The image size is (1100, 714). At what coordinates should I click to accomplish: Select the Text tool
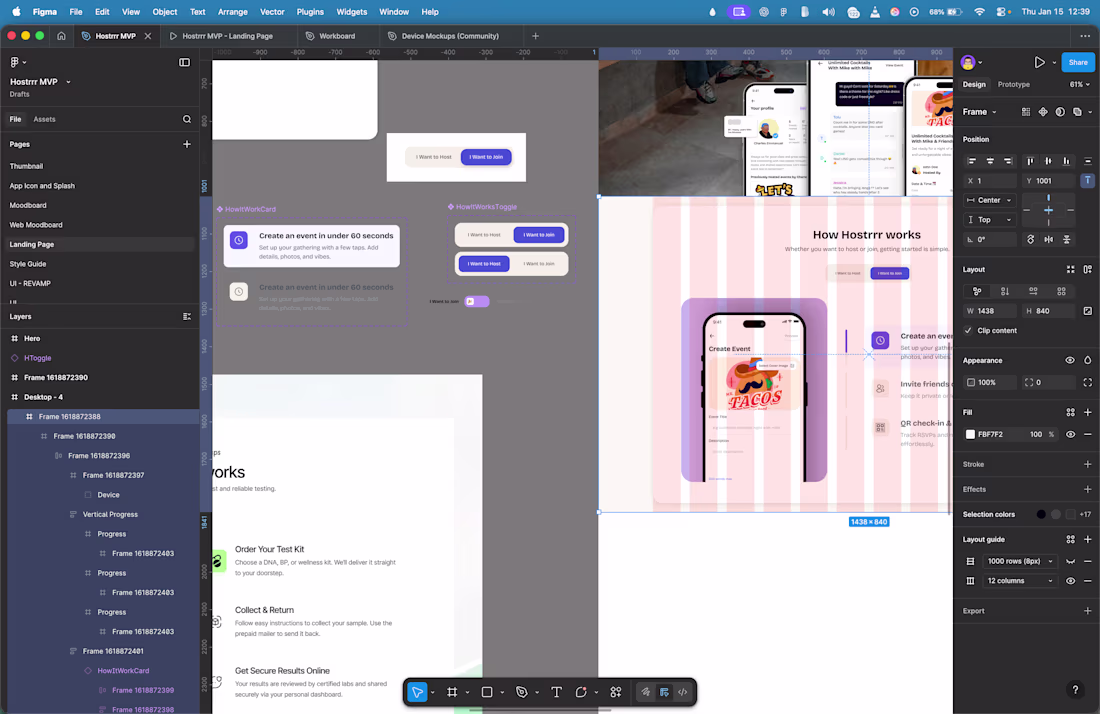[556, 692]
